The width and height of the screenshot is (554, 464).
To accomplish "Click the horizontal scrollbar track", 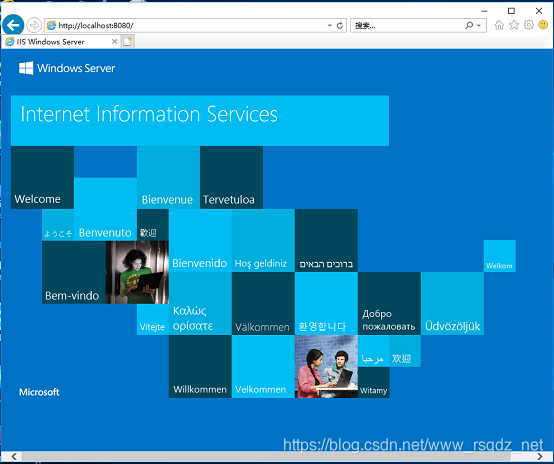I will coord(277,456).
